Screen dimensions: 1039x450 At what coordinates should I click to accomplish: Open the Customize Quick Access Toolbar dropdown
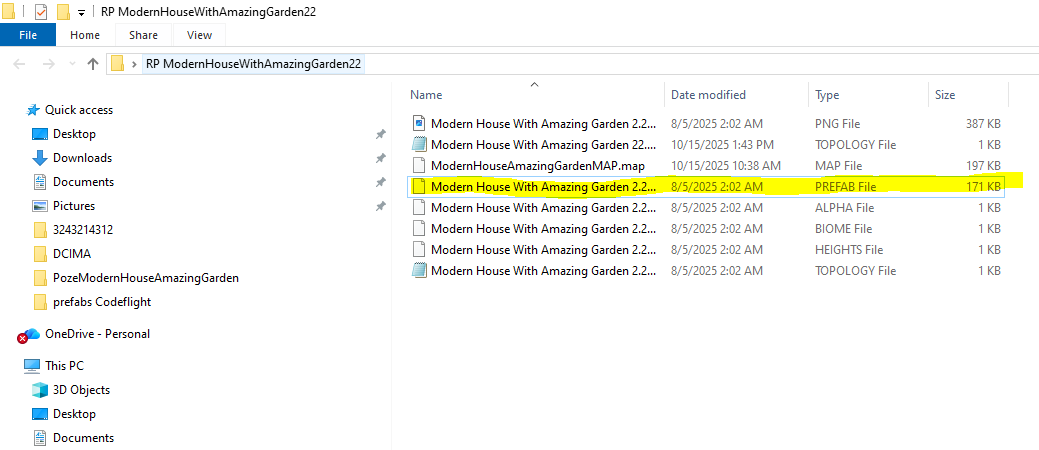tap(81, 12)
